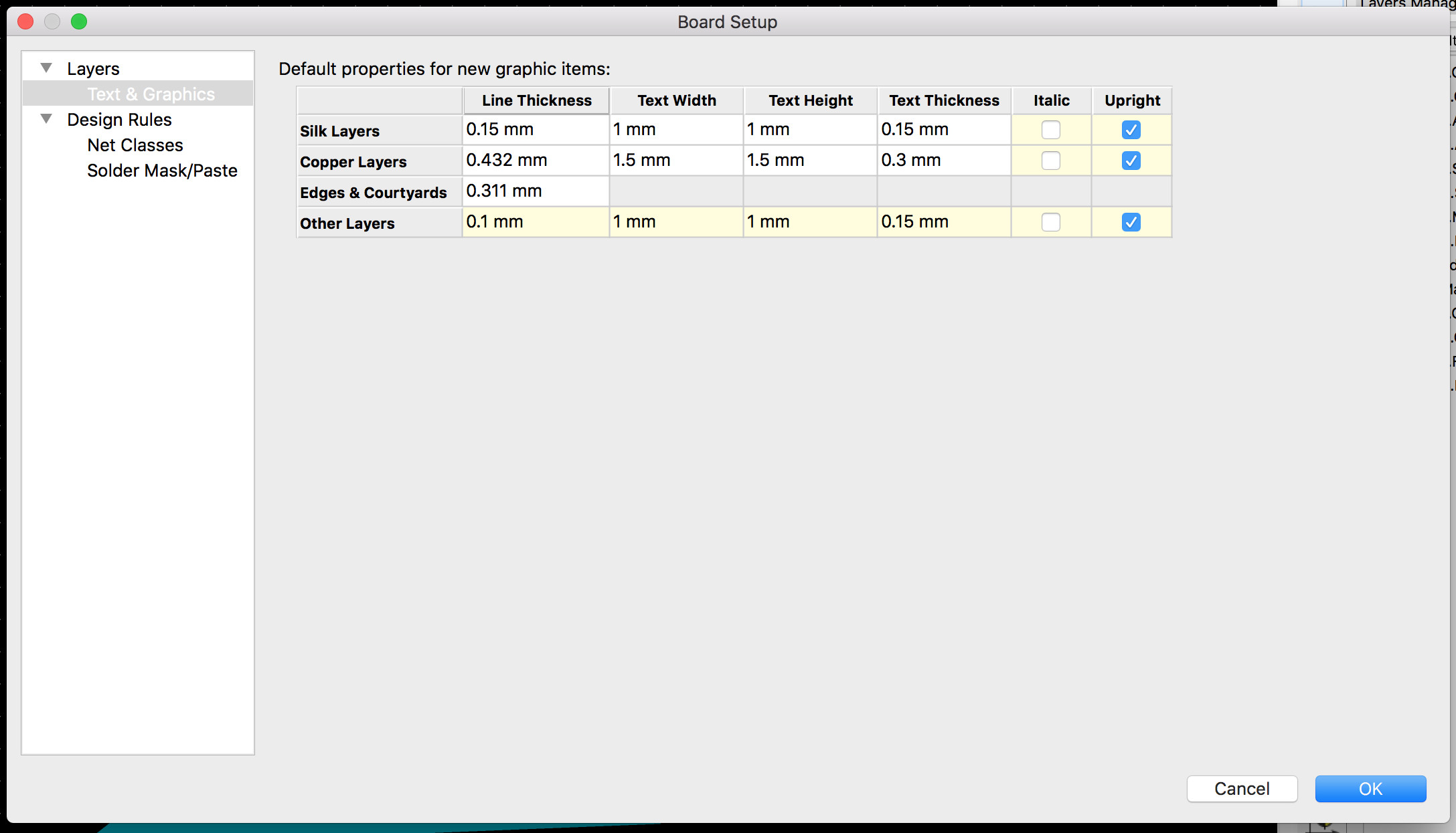The height and width of the screenshot is (833, 1456).
Task: Edit Edges & Courtyards line thickness cell
Action: (535, 191)
